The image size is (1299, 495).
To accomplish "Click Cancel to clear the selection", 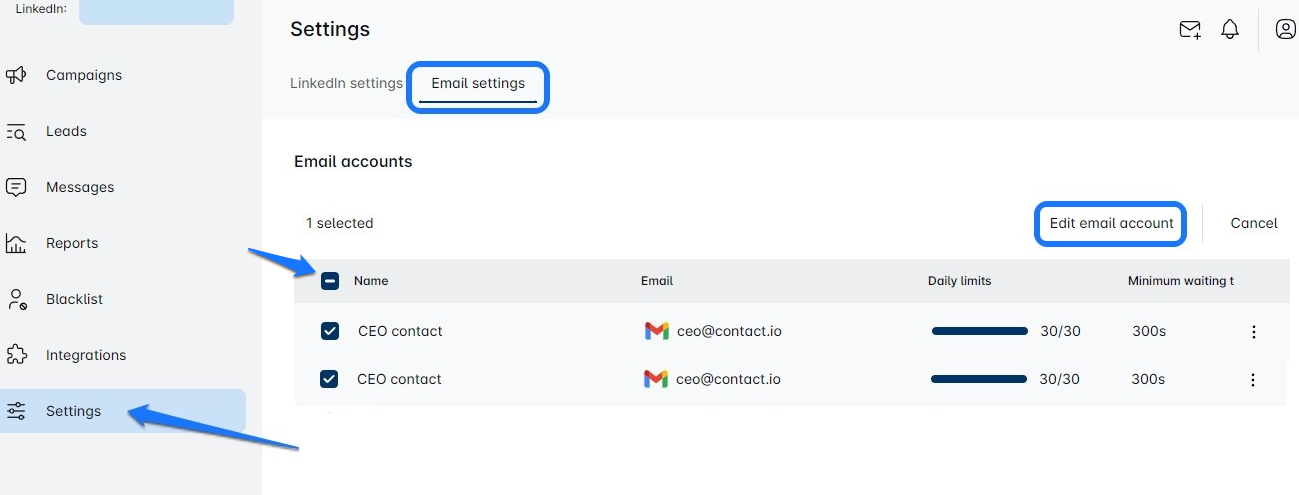I will tap(1254, 224).
